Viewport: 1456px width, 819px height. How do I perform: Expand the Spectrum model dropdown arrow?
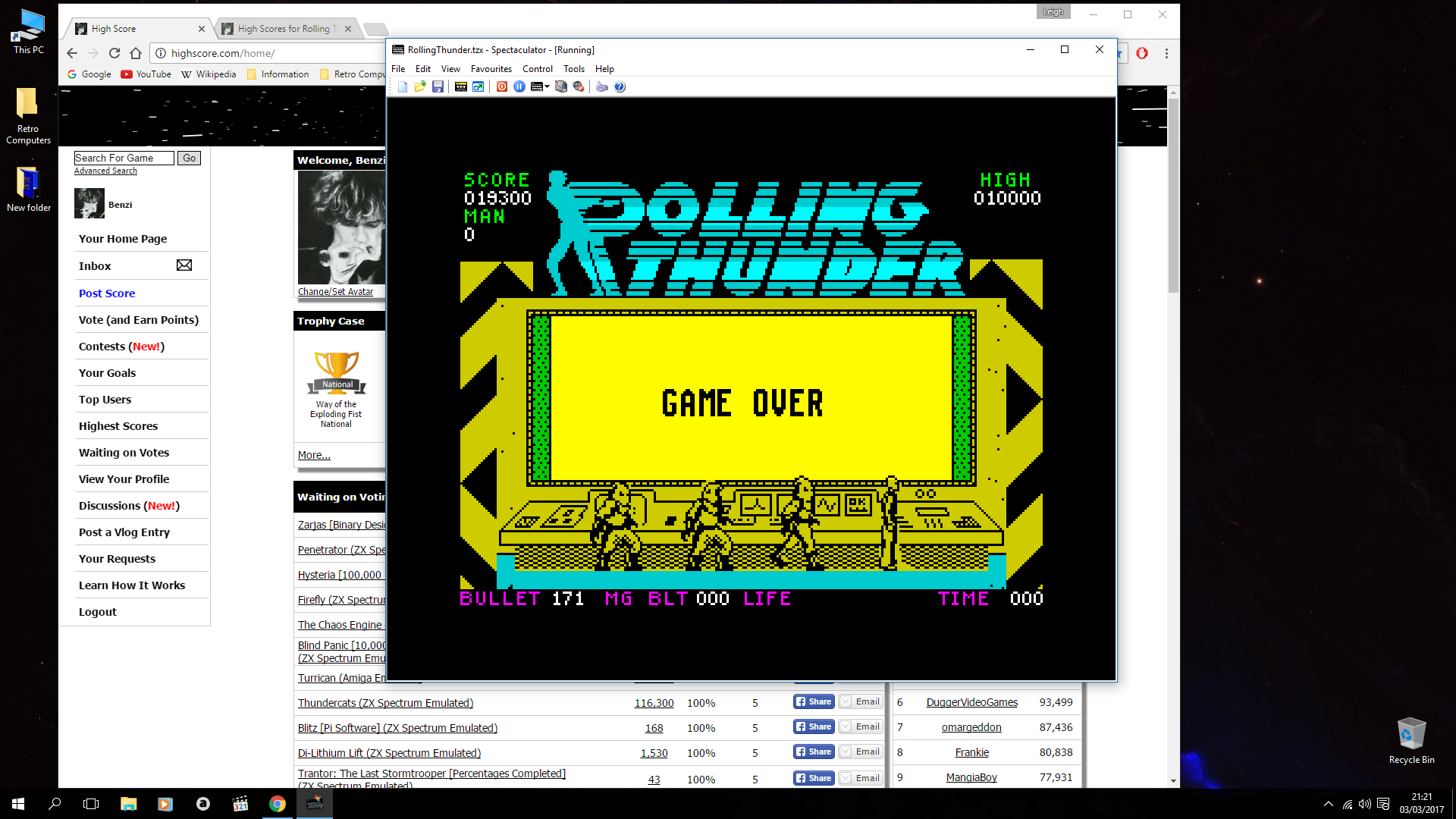click(548, 86)
